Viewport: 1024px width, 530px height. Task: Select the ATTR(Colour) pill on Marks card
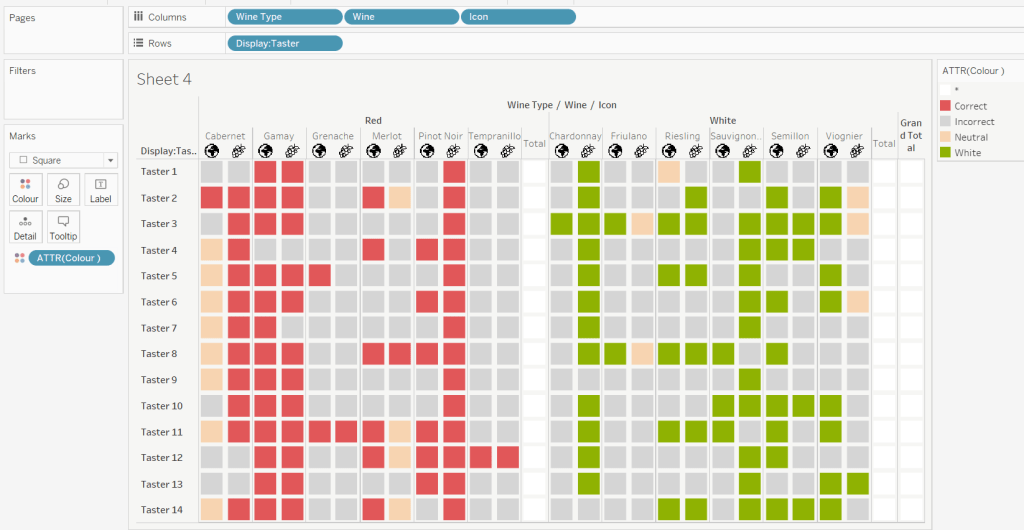click(71, 258)
